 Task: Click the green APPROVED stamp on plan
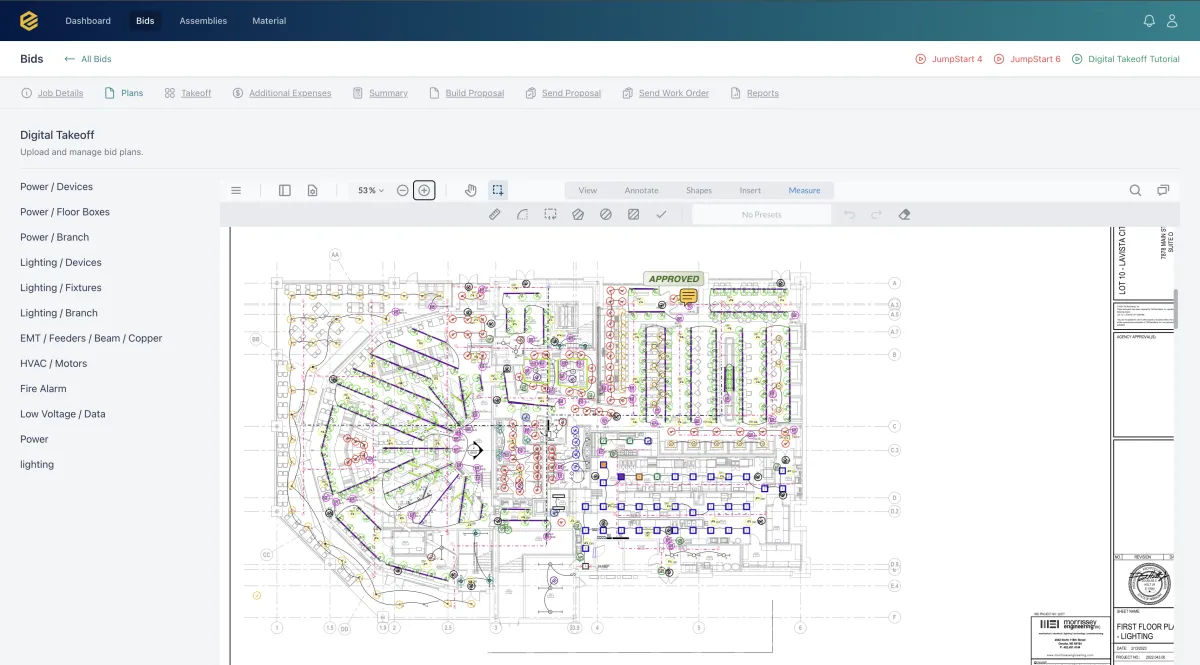tap(674, 279)
